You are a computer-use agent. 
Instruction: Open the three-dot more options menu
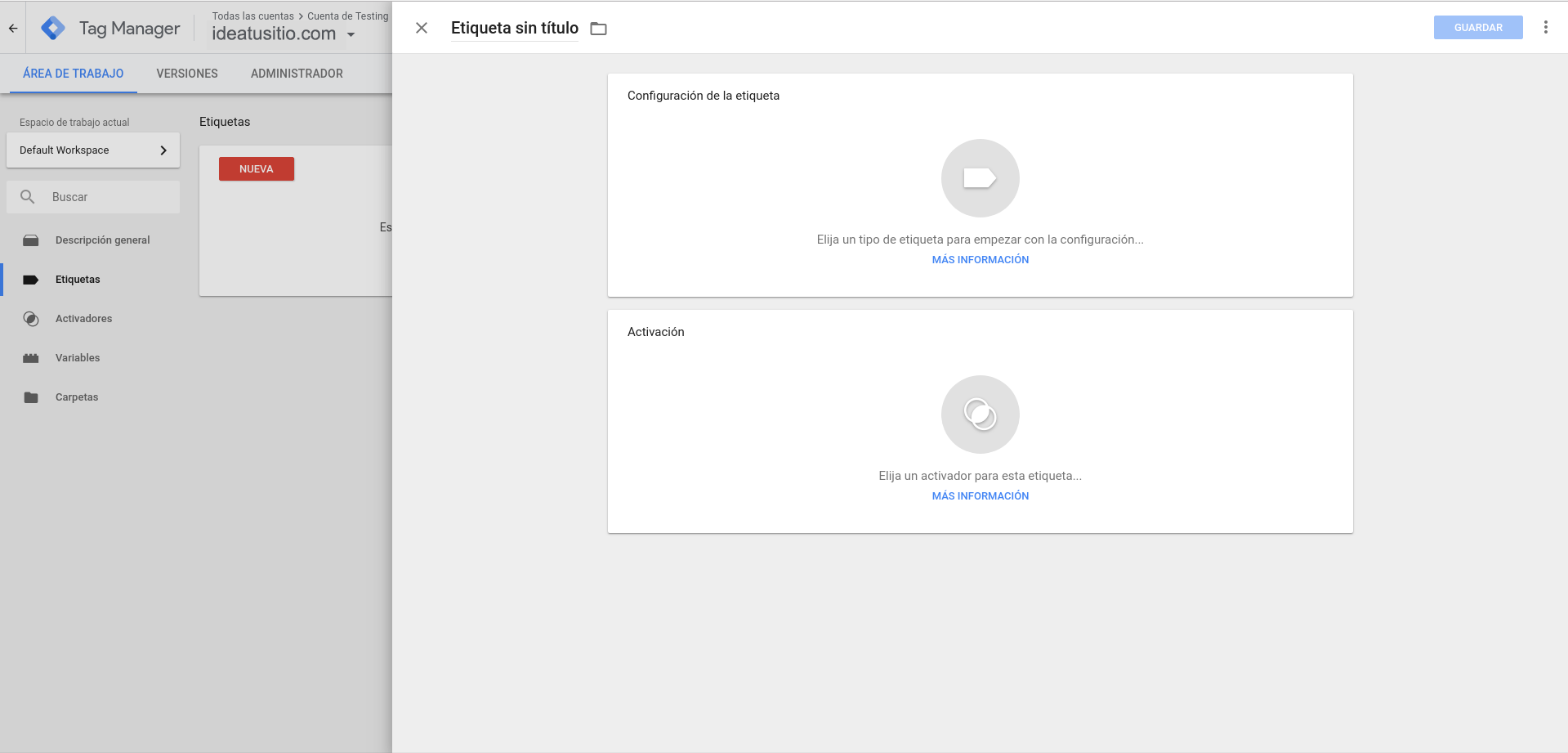pyautogui.click(x=1545, y=28)
